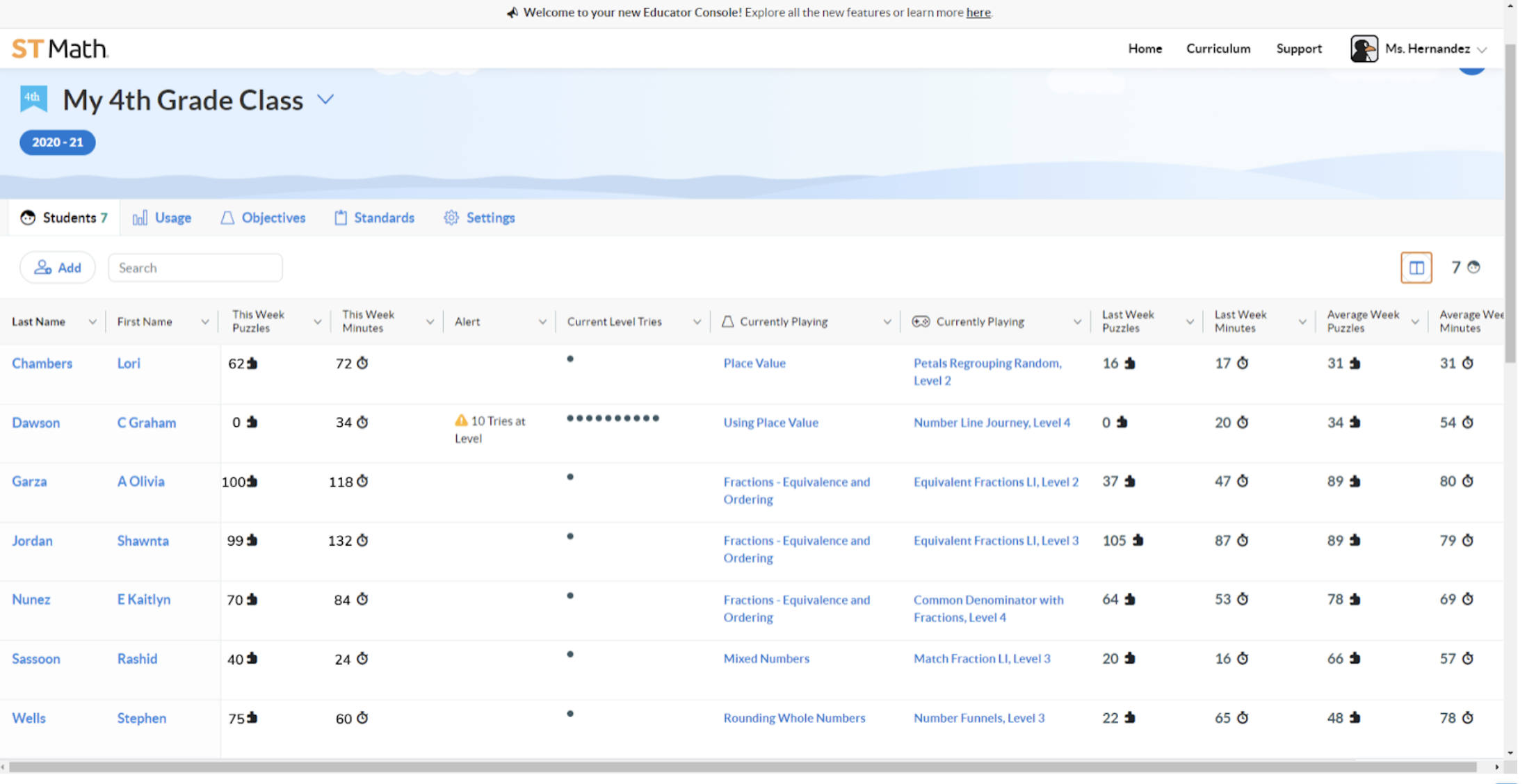Click the student face icon beside count 7

coord(1473,268)
